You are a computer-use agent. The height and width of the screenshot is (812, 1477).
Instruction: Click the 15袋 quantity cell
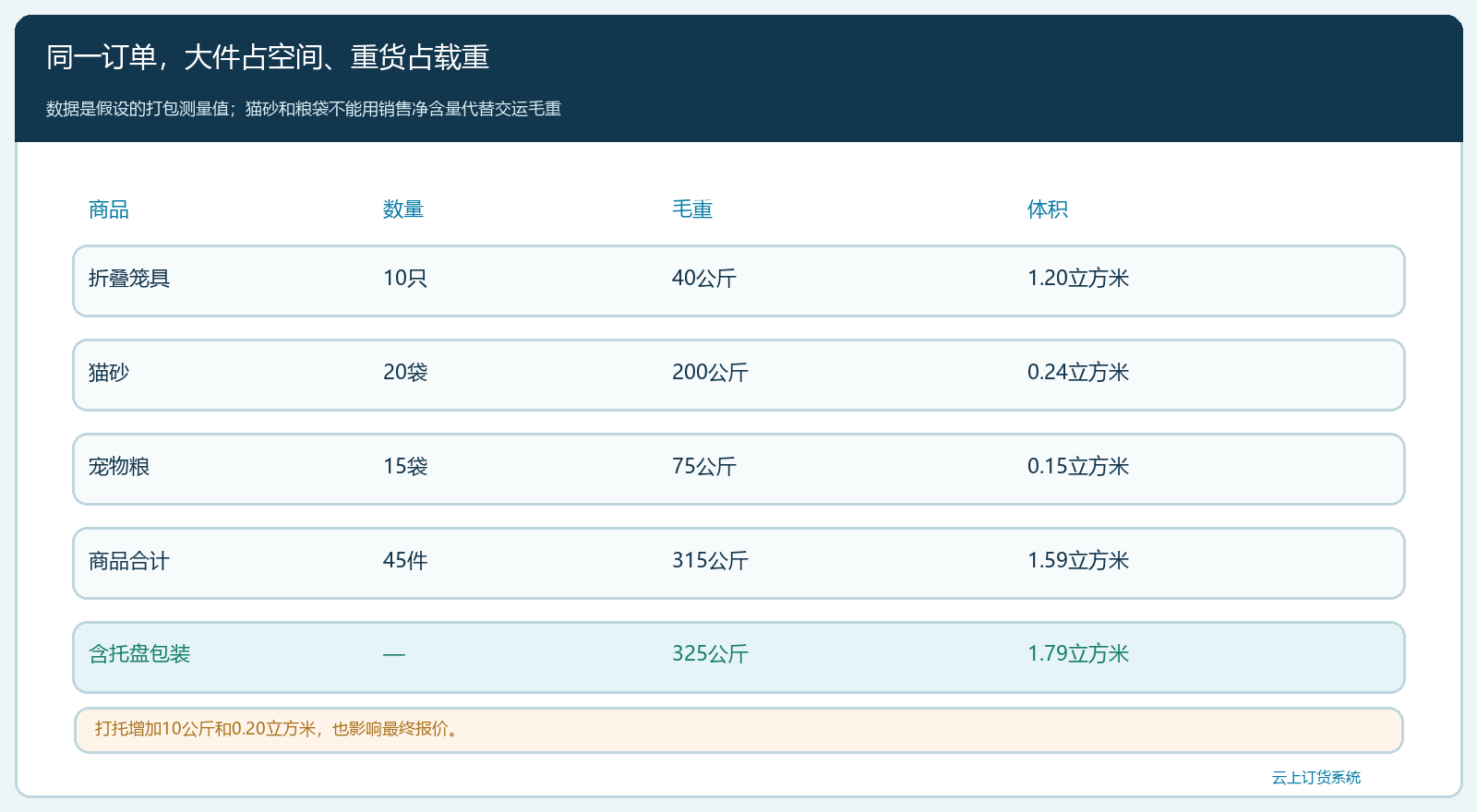coord(405,467)
